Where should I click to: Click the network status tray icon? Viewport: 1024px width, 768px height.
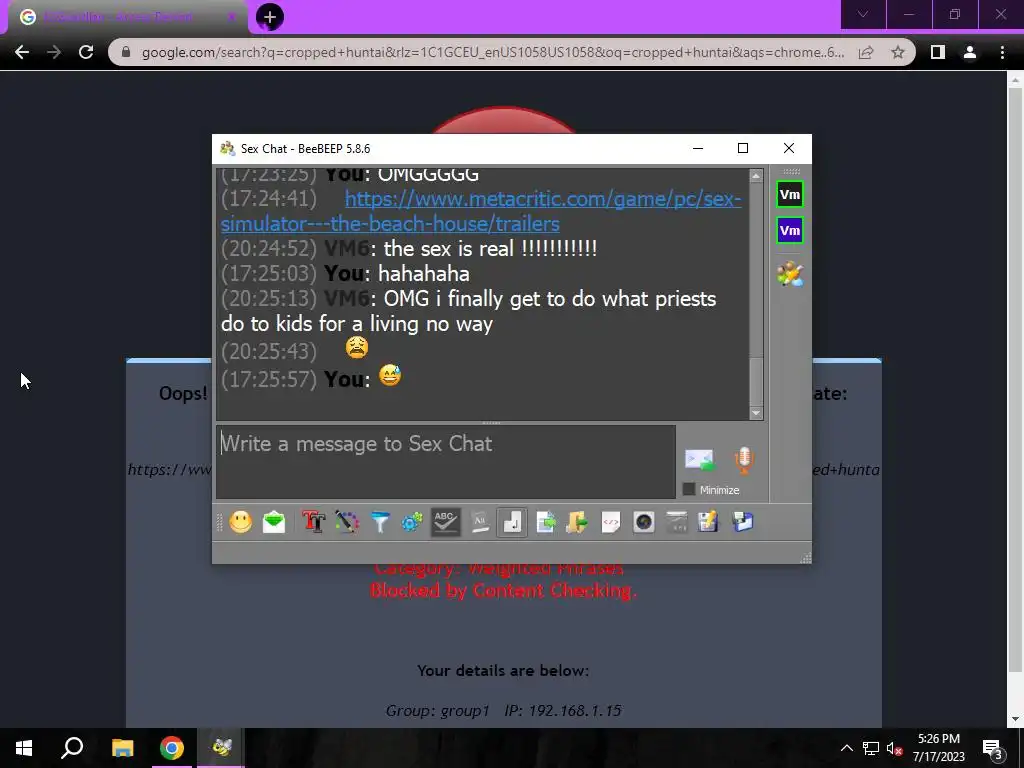[x=871, y=748]
